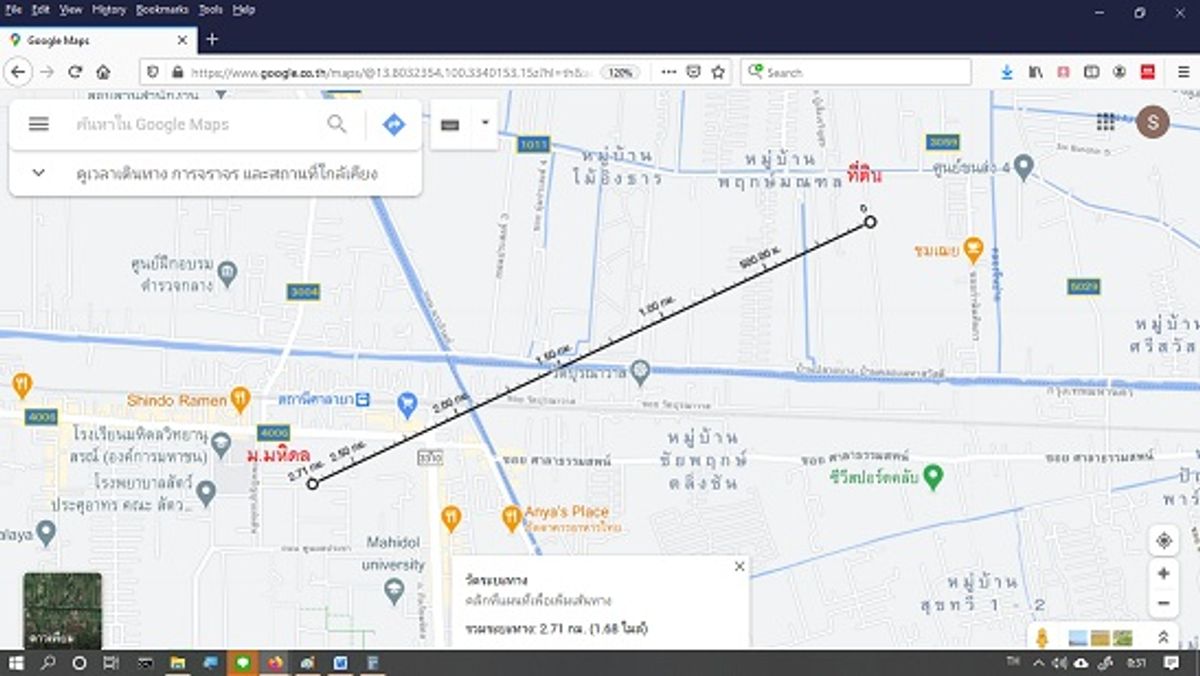This screenshot has width=1200, height=676.
Task: Open Windows taskbar search
Action: point(47,662)
